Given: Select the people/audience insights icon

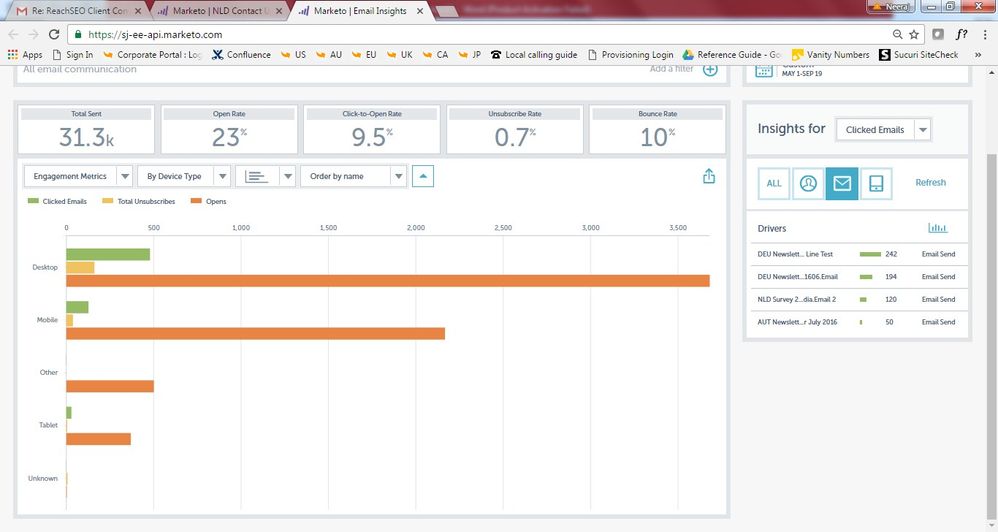Looking at the screenshot, I should click(x=808, y=183).
